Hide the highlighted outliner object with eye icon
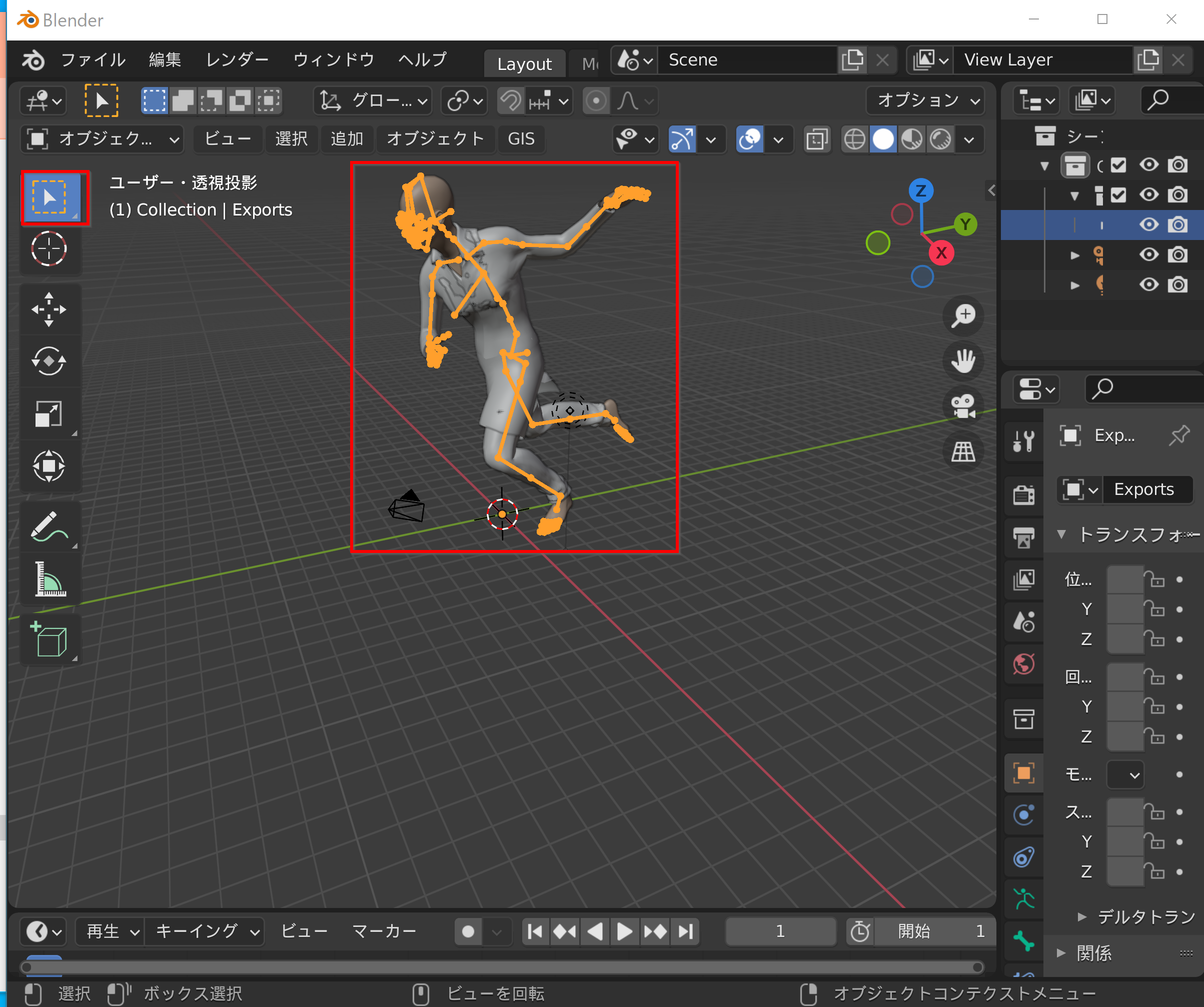This screenshot has width=1204, height=1007. coord(1148,224)
